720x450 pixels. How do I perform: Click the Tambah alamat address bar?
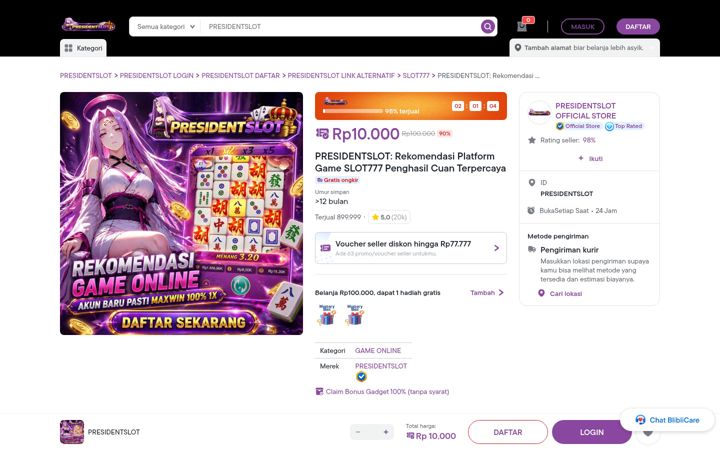(x=584, y=48)
